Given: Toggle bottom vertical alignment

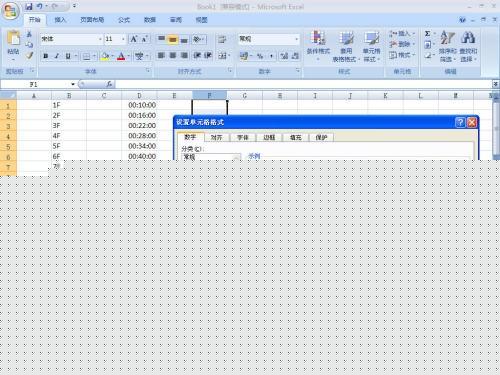Looking at the screenshot, I should [184, 39].
